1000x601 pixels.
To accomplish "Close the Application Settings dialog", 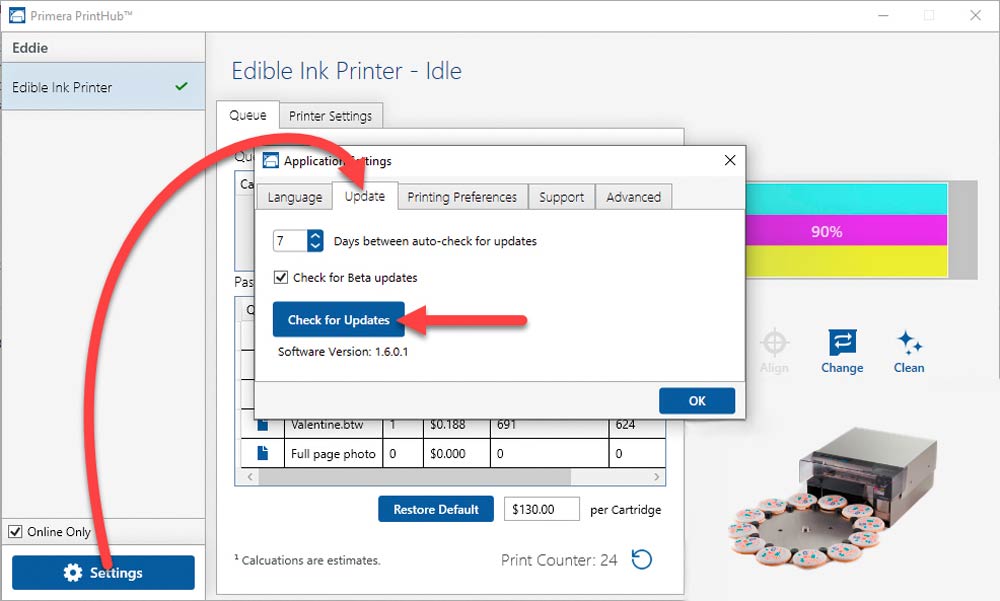I will (730, 160).
